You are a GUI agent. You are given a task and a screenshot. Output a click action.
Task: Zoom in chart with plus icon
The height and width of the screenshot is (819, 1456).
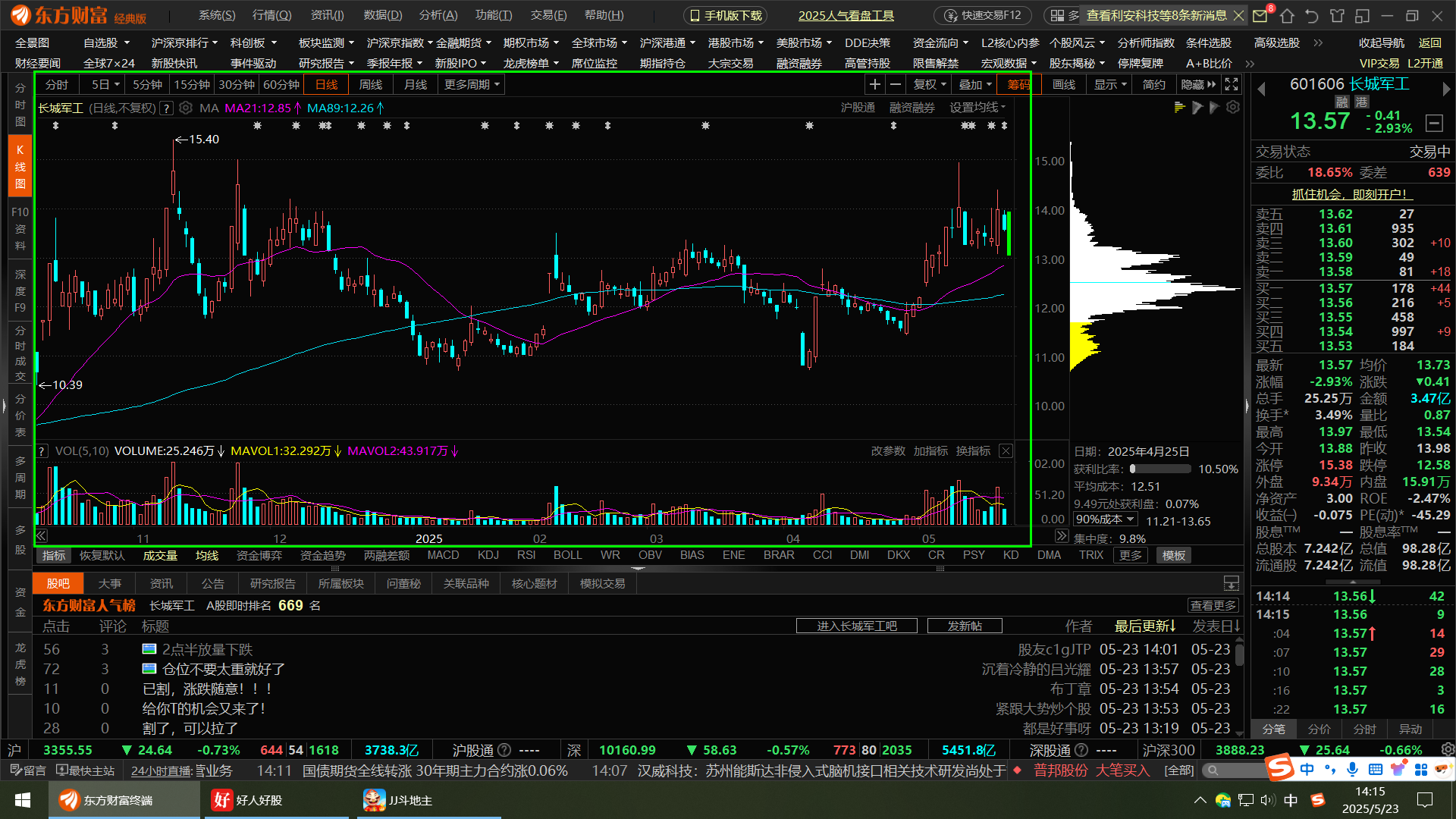click(874, 84)
